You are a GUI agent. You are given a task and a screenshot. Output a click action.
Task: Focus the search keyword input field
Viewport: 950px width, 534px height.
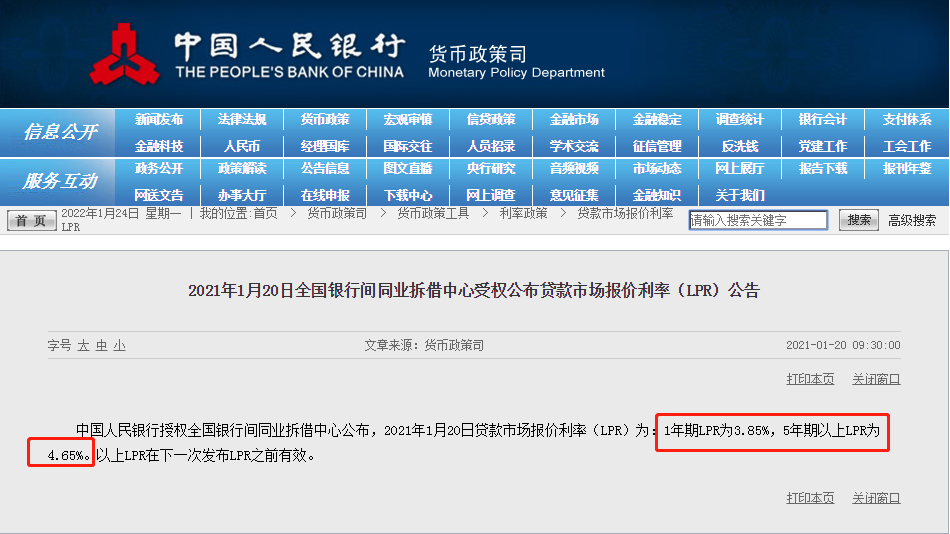pyautogui.click(x=758, y=220)
